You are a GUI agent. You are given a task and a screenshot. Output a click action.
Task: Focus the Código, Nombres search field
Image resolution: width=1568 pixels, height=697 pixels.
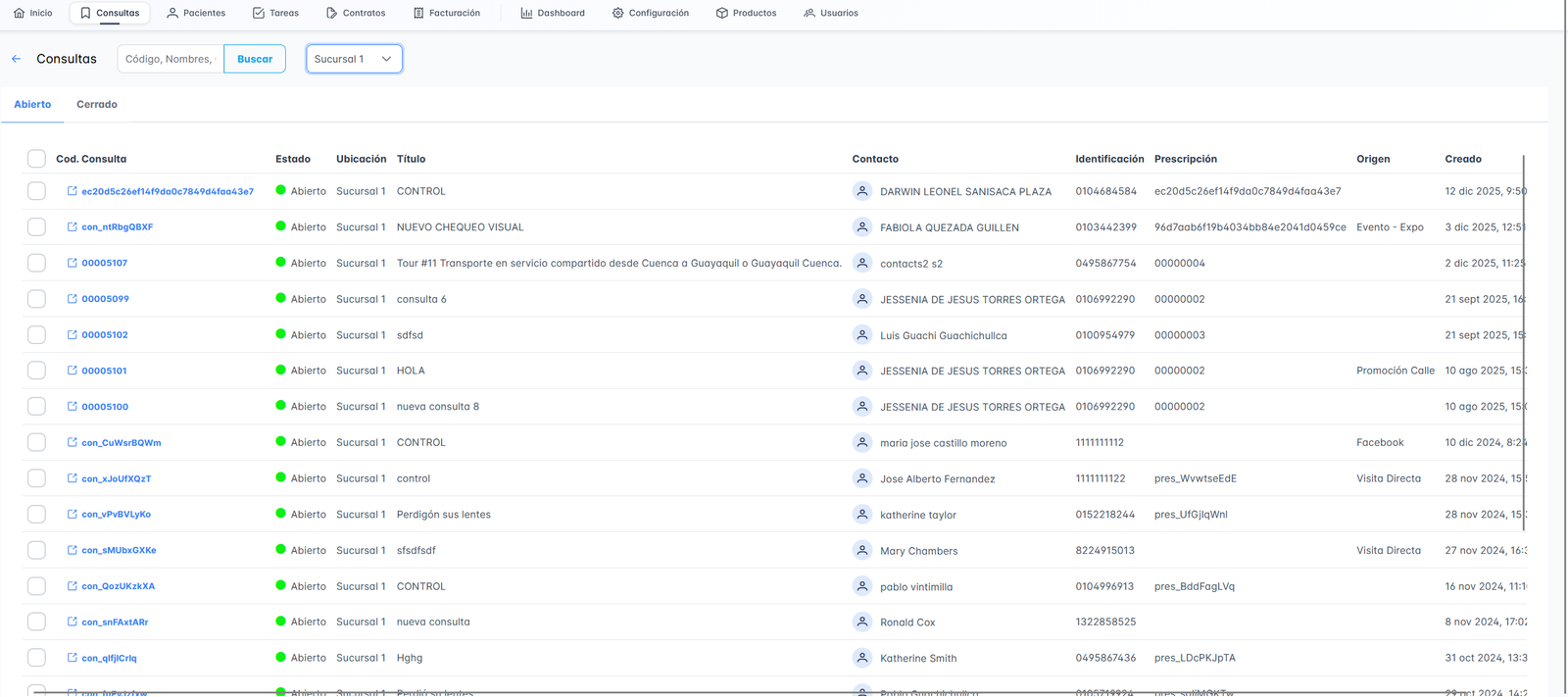(x=170, y=59)
